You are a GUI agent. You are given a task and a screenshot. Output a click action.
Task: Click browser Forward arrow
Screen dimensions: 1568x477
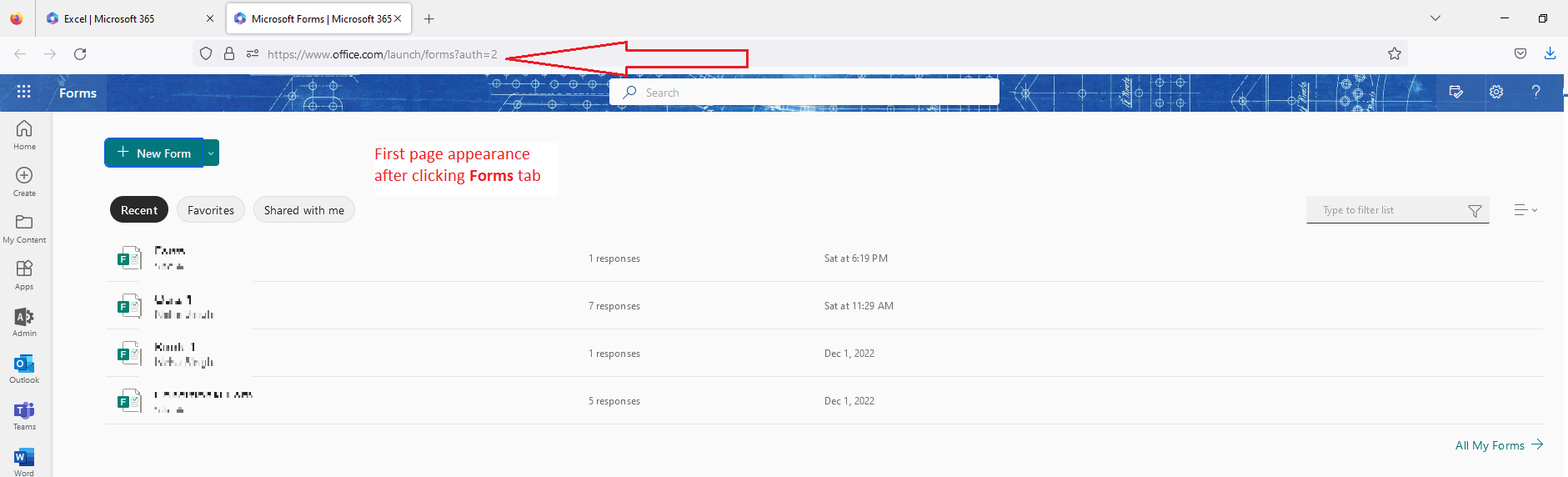click(x=50, y=53)
